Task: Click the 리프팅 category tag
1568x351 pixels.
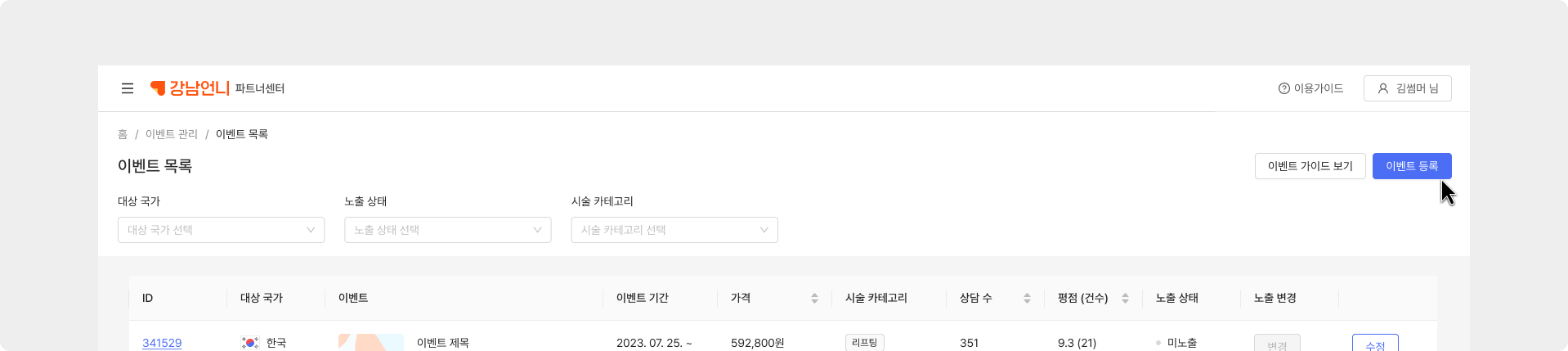Action: coord(864,343)
